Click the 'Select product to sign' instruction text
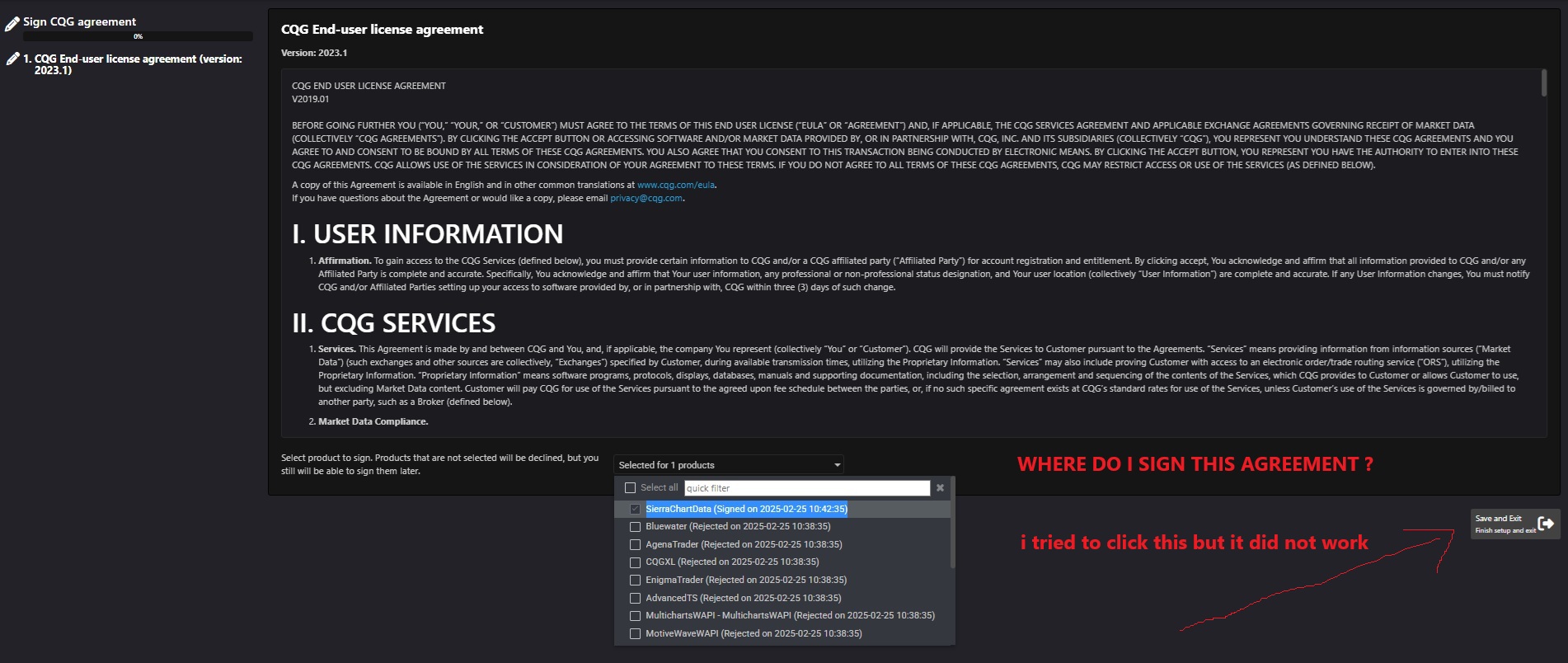Viewport: 1568px width, 663px height. [x=440, y=464]
